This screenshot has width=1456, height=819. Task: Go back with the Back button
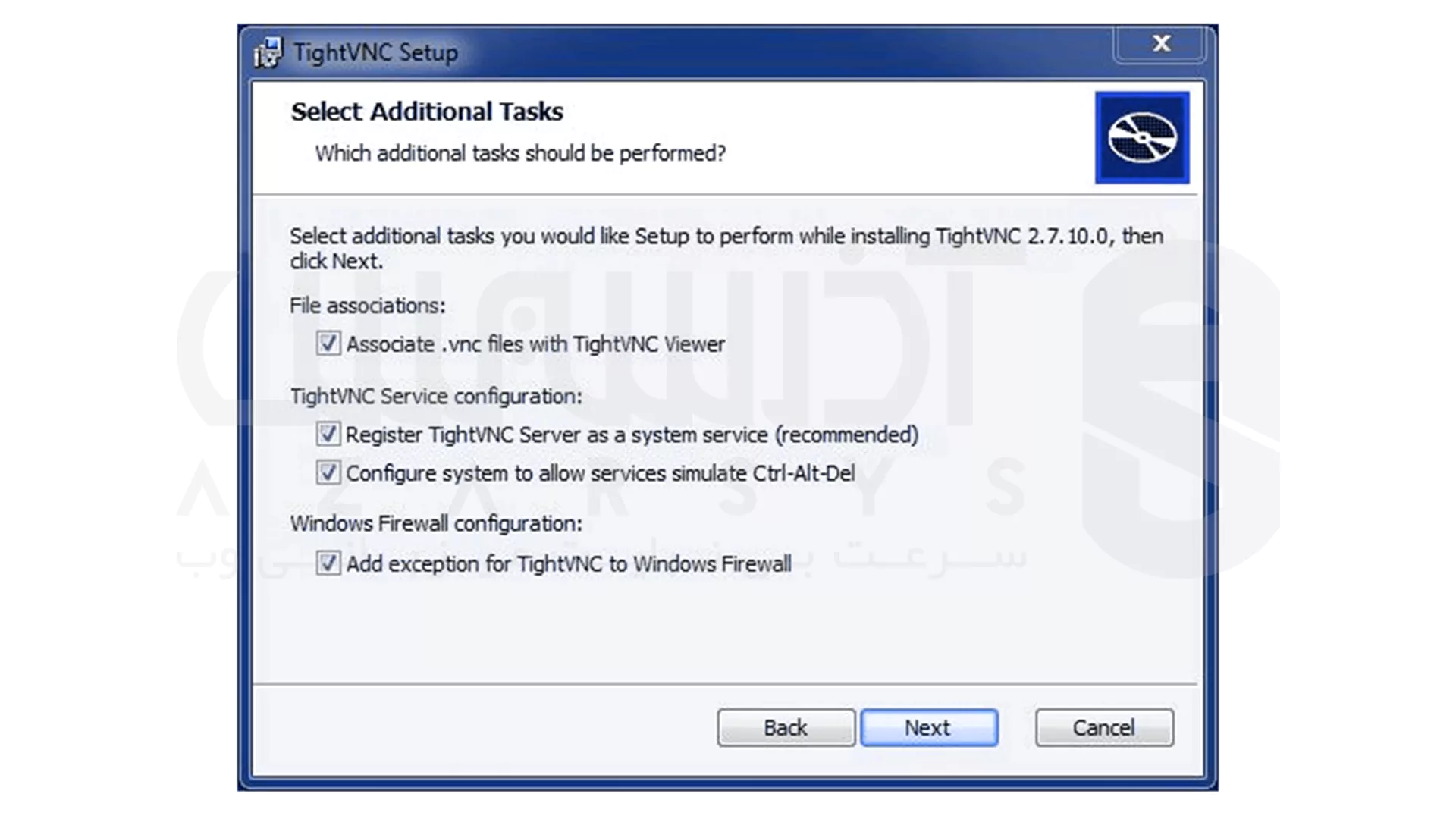pos(786,728)
